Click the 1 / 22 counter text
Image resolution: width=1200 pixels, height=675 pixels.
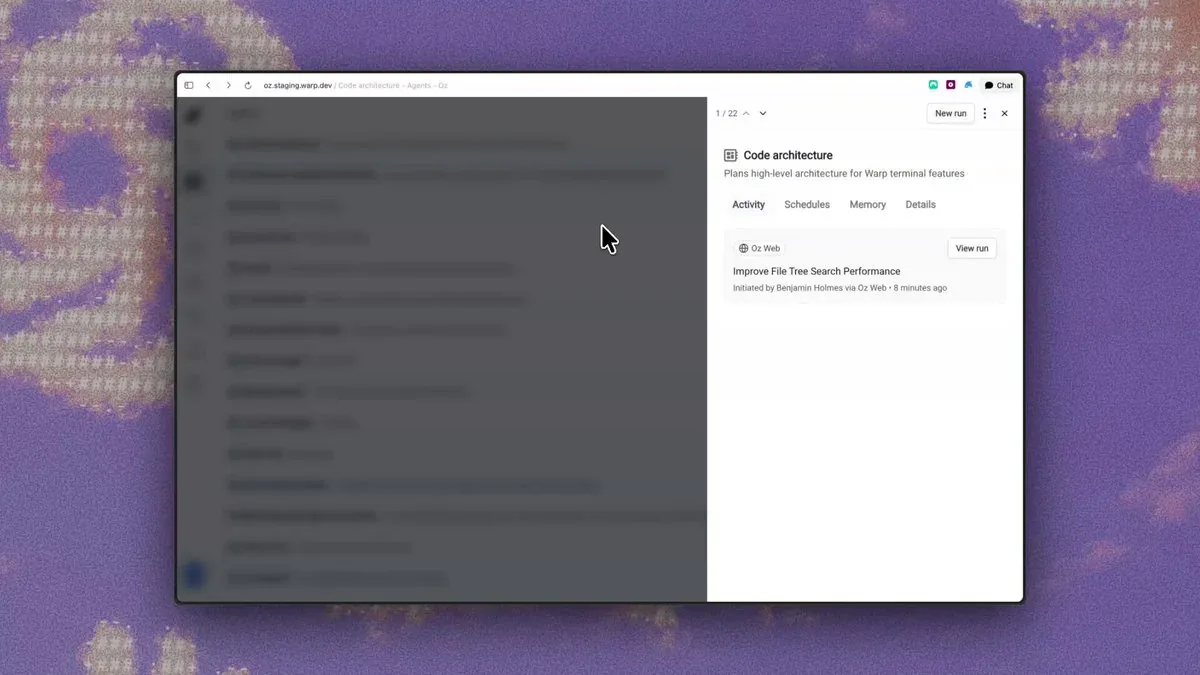[727, 114]
